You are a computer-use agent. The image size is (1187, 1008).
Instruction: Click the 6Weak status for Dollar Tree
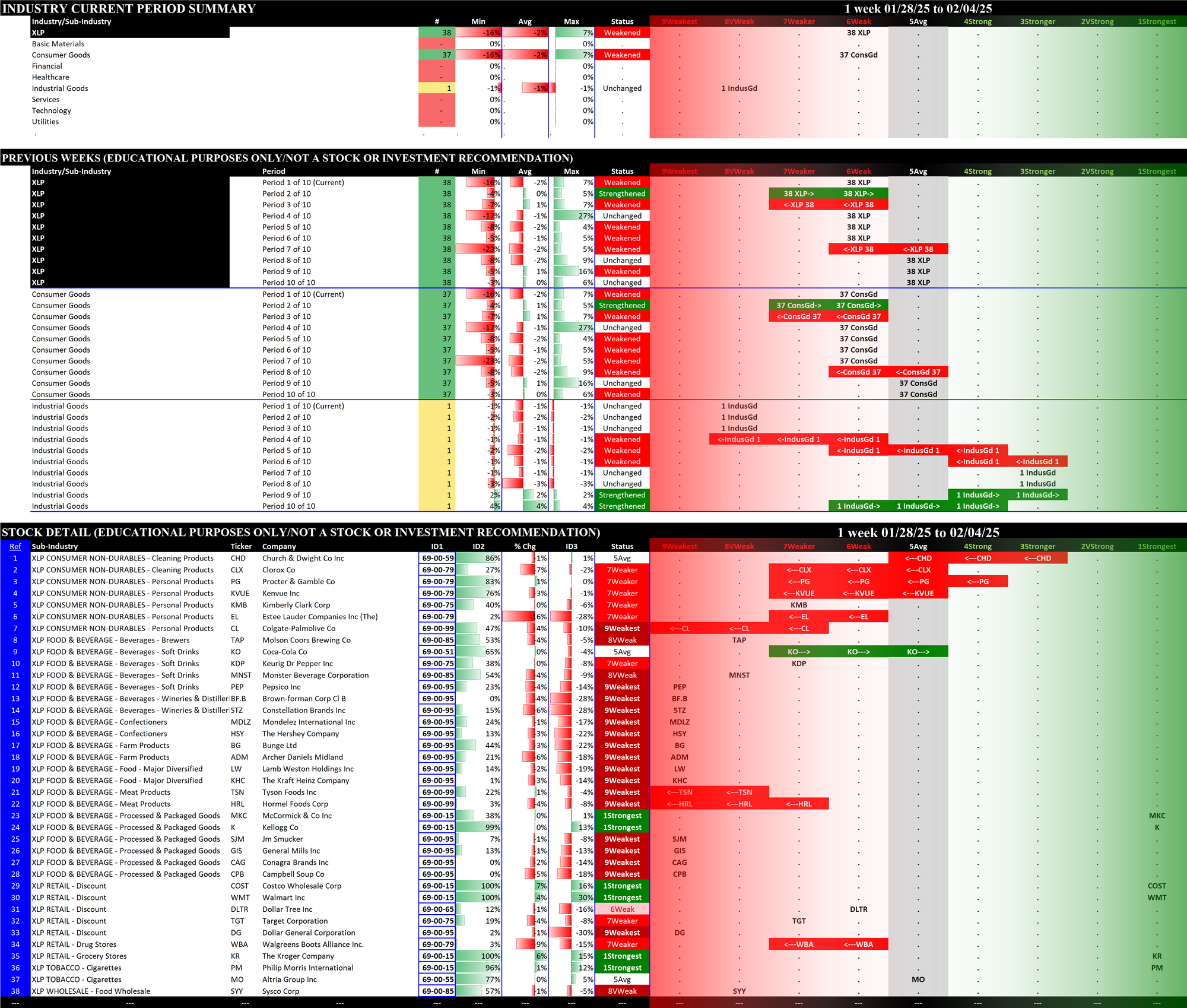622,909
